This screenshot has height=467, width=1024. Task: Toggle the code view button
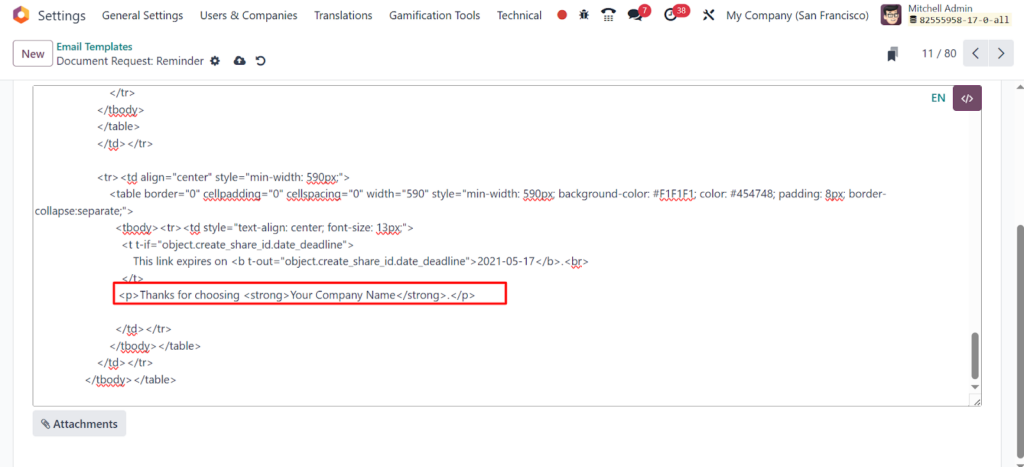(967, 99)
